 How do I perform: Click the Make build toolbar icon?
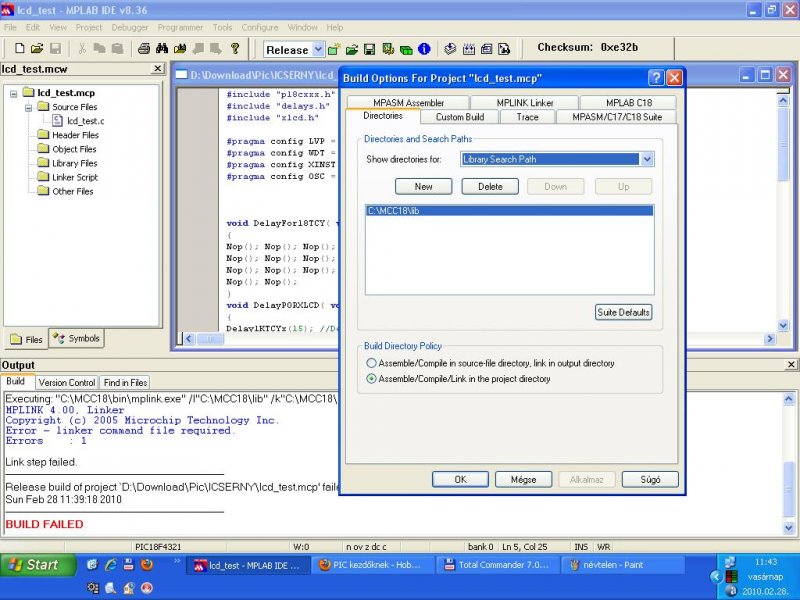450,49
